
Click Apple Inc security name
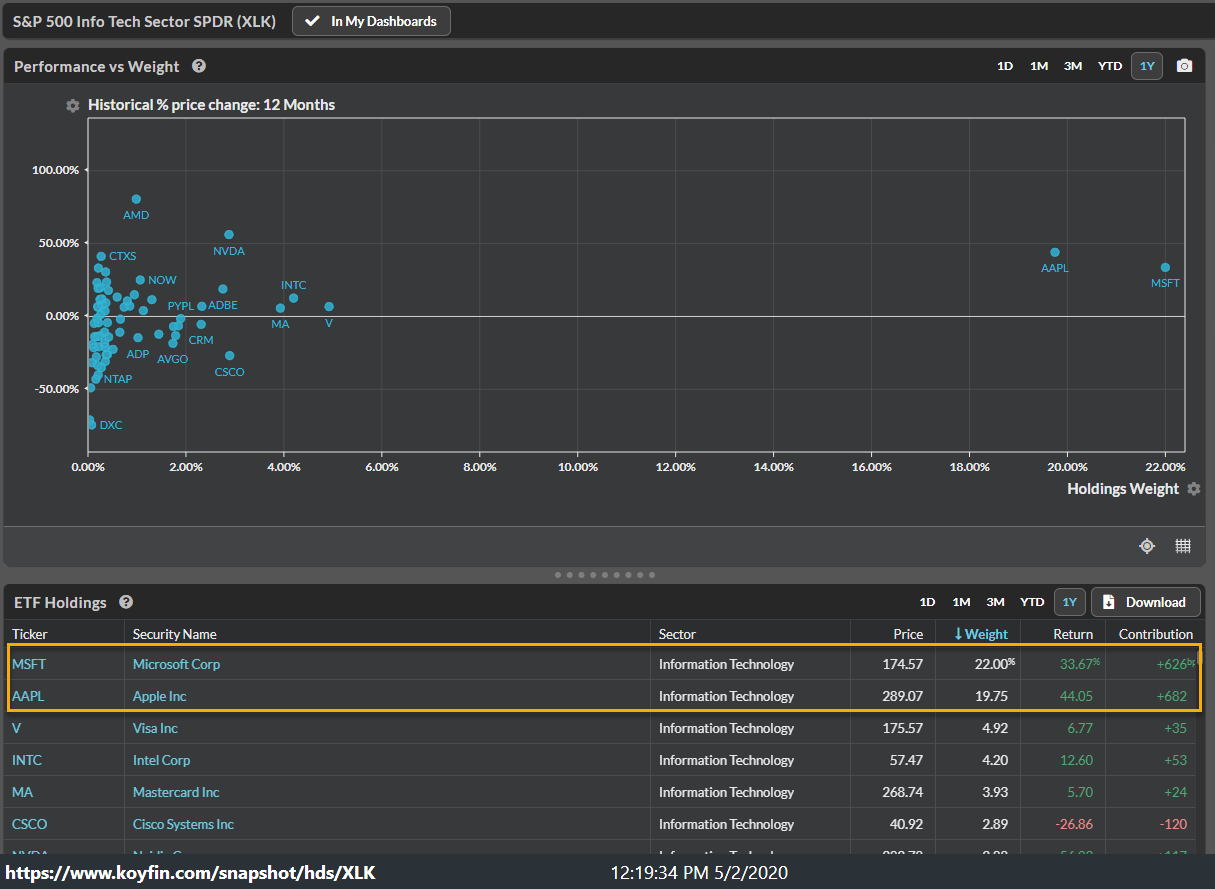pos(160,696)
